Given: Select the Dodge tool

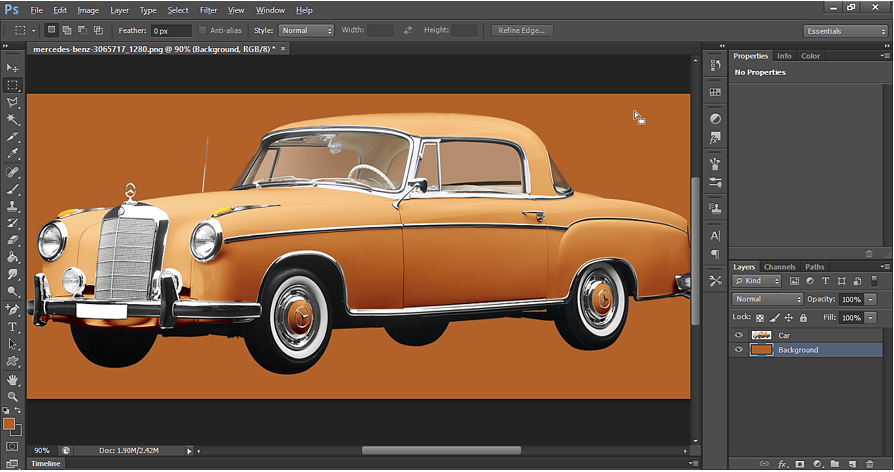Looking at the screenshot, I should tap(12, 291).
